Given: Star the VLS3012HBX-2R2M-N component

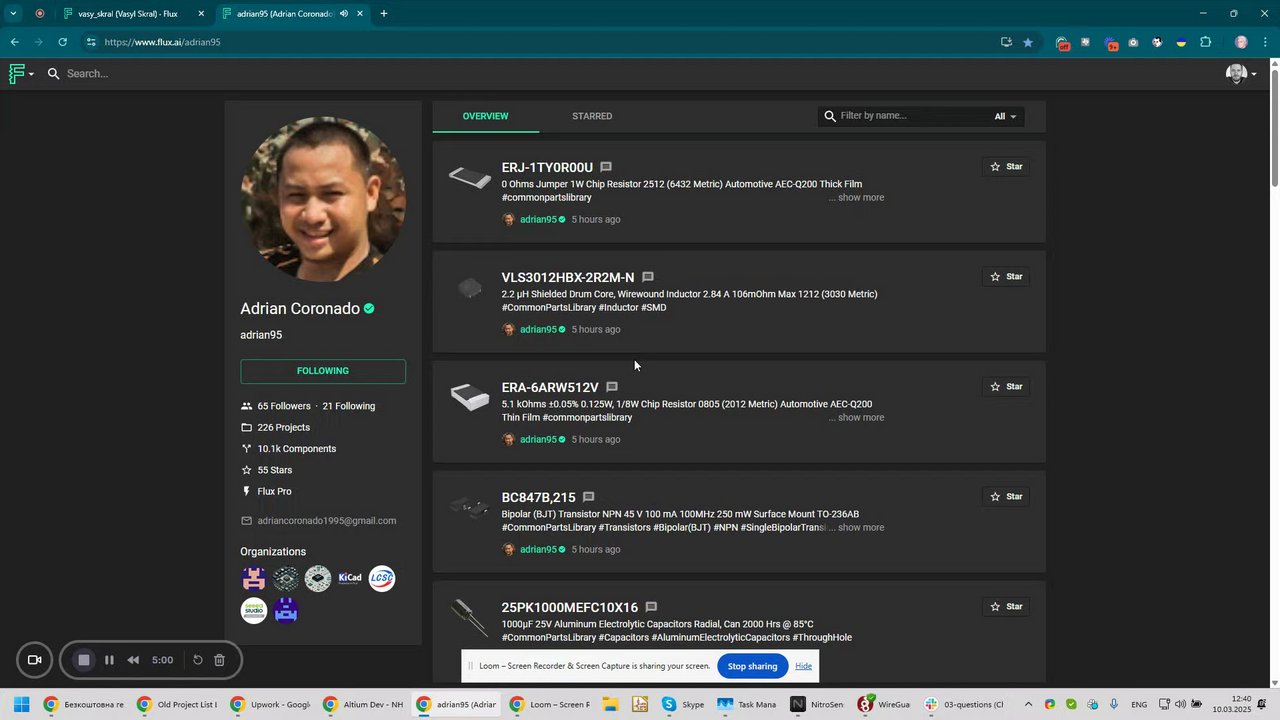Looking at the screenshot, I should tap(1006, 277).
